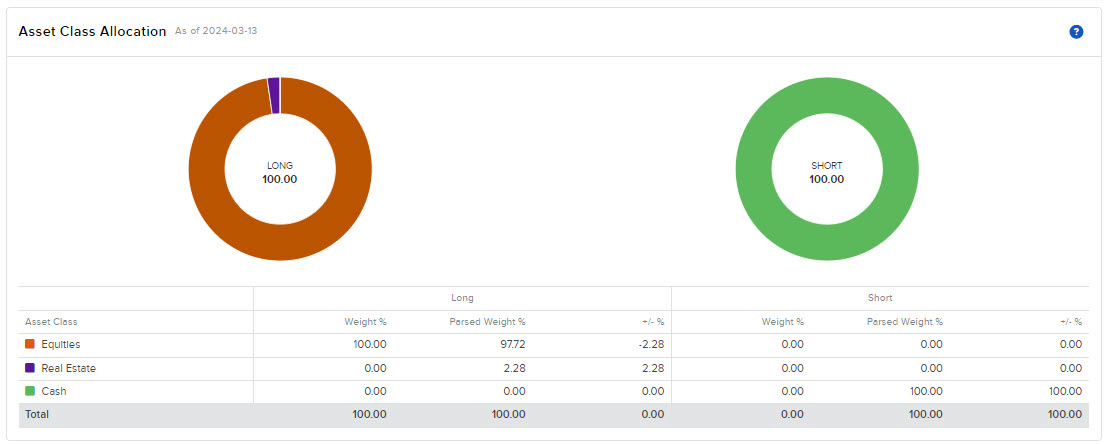Screen dimensions: 1108x444
Task: Click the blue help question mark icon
Action: point(1076,32)
